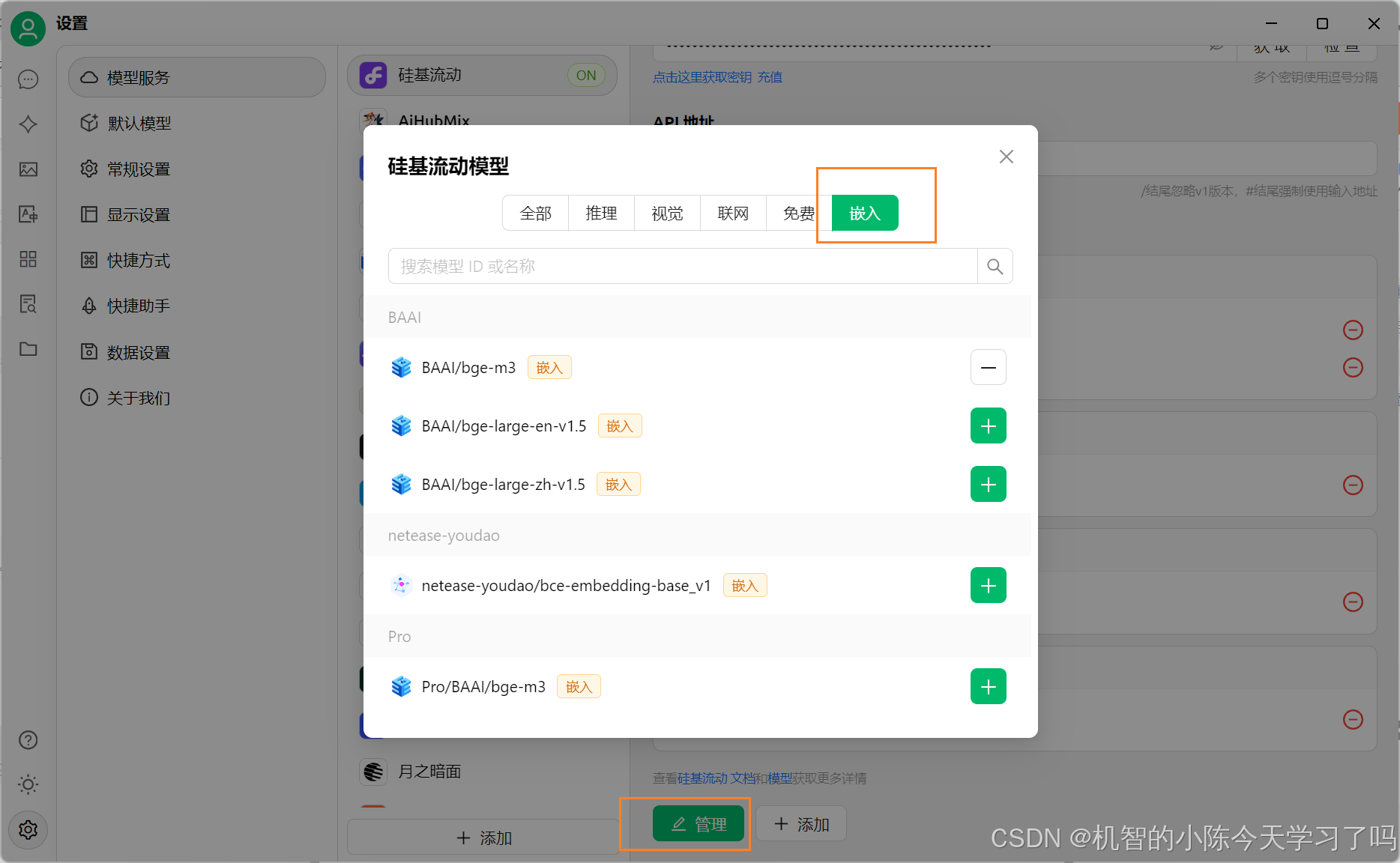1400x863 pixels.
Task: Open the 硅基流动 文档 link
Action: (716, 778)
